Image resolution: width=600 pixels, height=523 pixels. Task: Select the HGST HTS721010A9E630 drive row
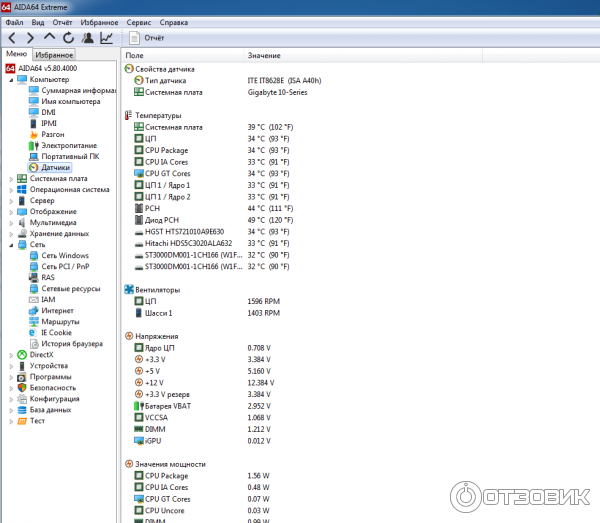212,232
